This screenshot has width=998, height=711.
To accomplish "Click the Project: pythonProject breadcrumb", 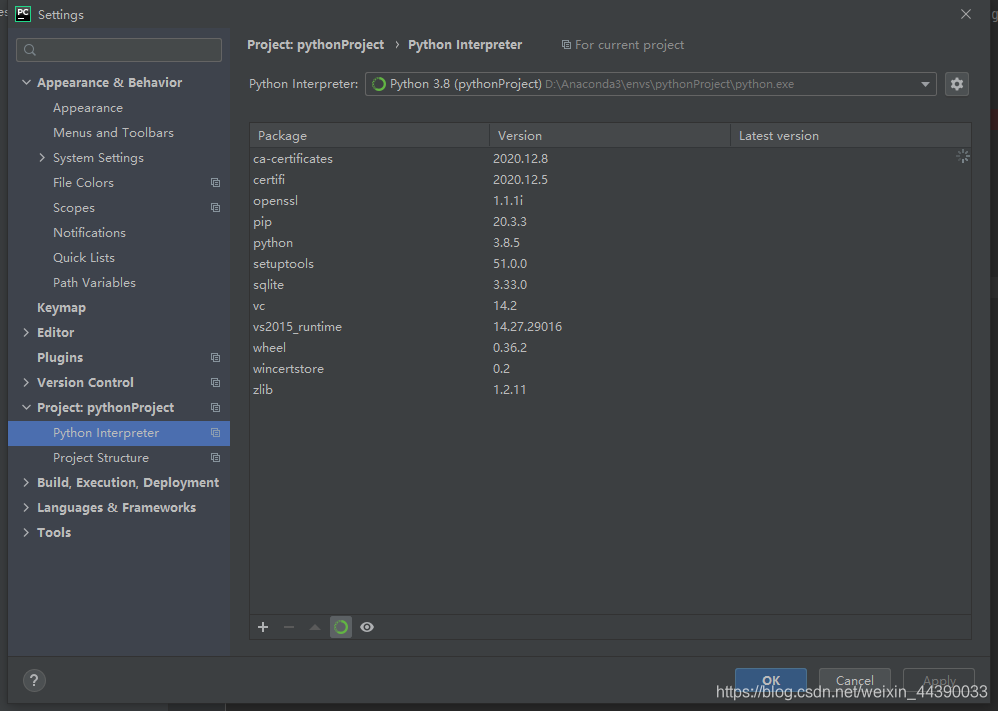I will click(316, 45).
